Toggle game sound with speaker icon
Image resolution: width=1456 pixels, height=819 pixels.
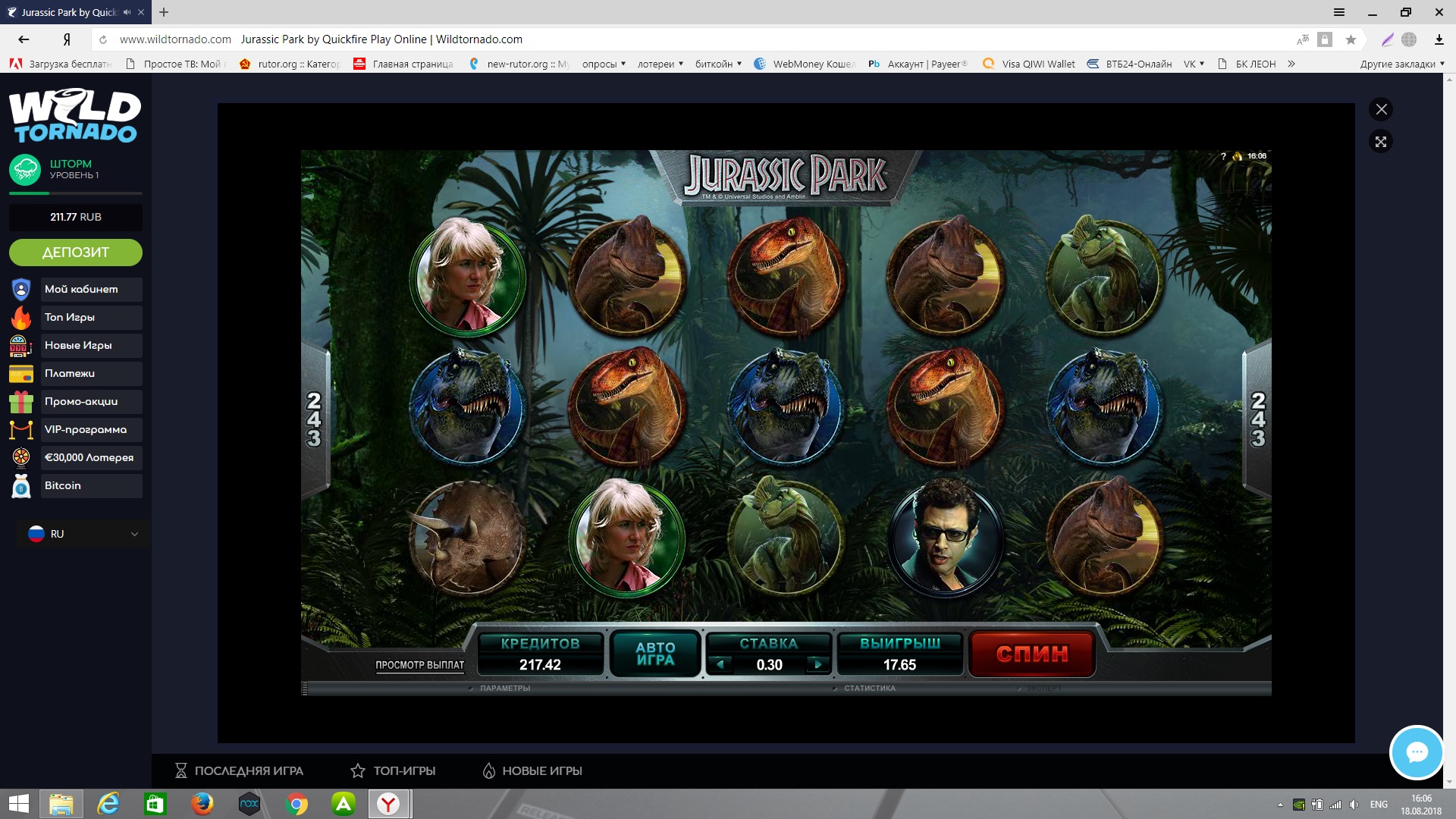click(1238, 156)
